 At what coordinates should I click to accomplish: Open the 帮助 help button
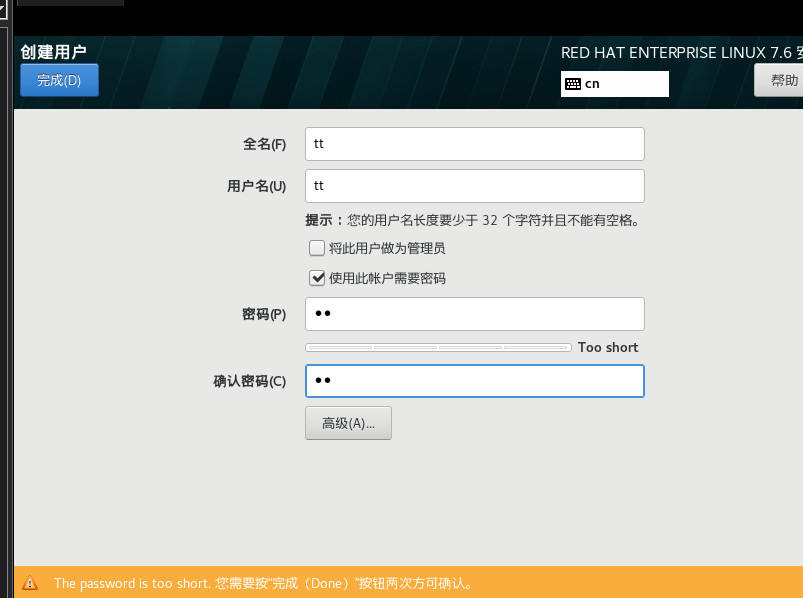click(782, 80)
